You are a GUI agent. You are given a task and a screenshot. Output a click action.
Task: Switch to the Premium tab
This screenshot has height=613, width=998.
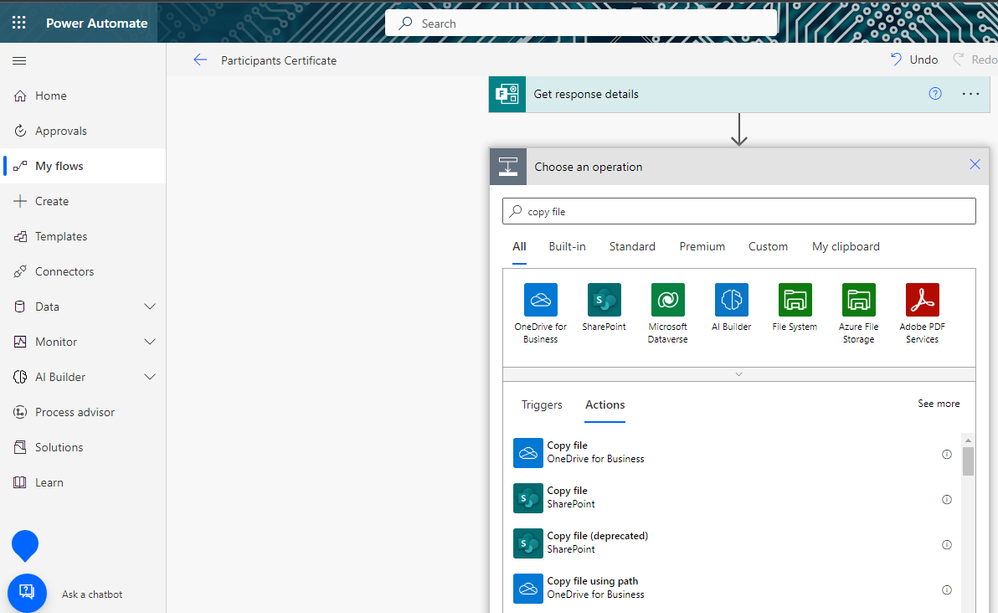702,246
